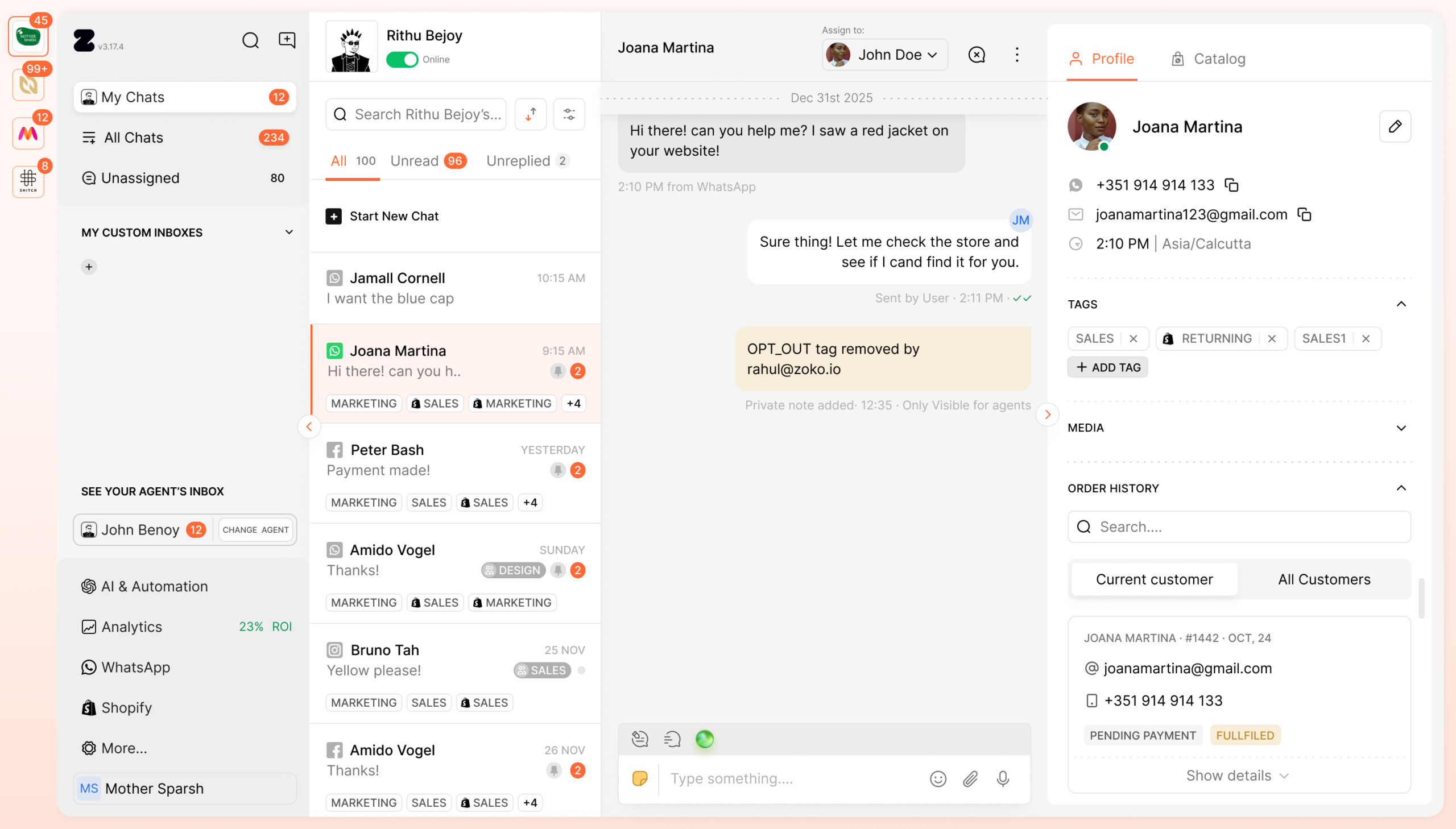Toggle the Online availability switch
This screenshot has height=829, width=1456.
(x=402, y=60)
